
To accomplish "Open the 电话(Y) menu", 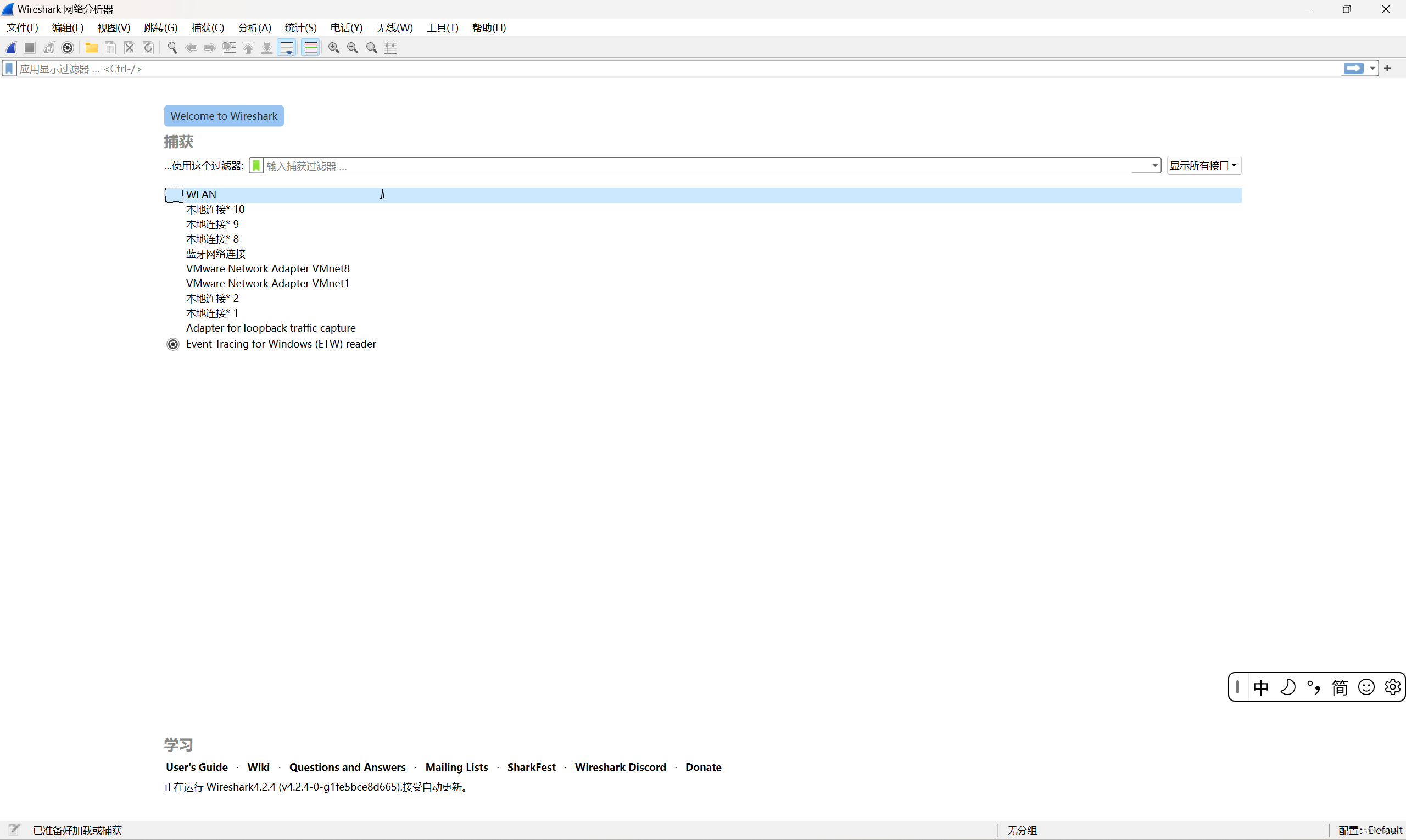I will click(347, 28).
